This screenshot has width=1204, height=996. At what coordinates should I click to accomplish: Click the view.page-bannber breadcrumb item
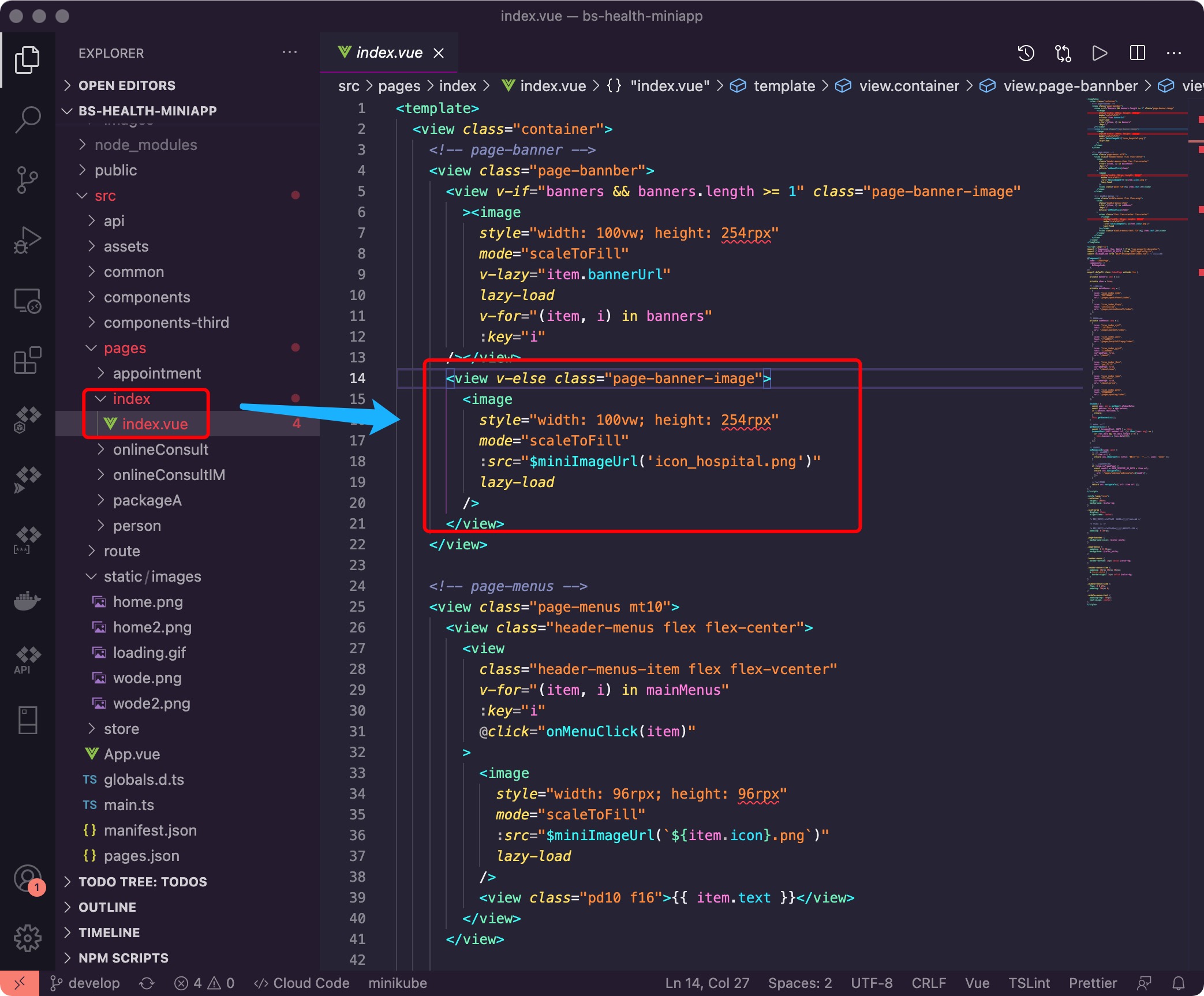point(1071,86)
